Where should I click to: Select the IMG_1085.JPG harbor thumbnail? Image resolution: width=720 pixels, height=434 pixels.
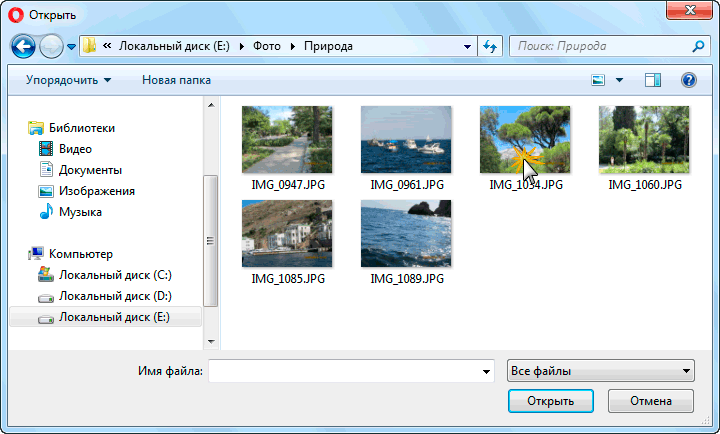[x=287, y=233]
